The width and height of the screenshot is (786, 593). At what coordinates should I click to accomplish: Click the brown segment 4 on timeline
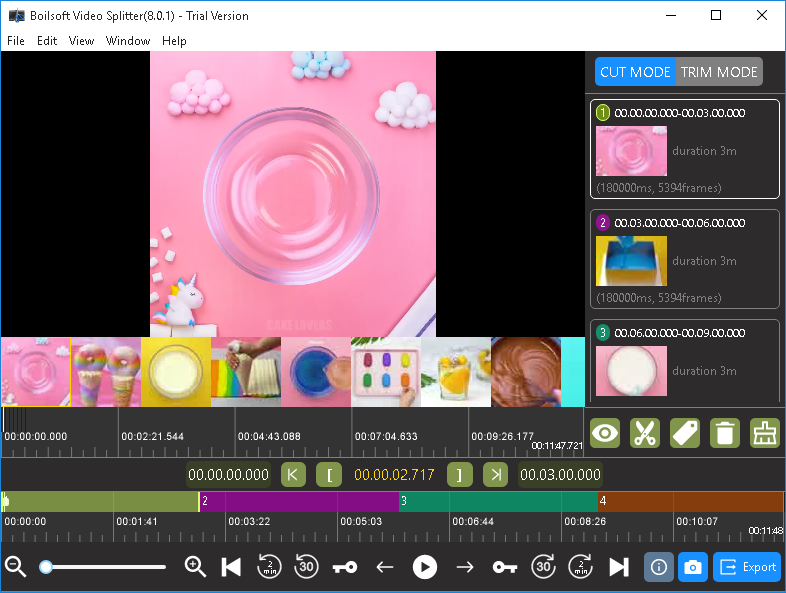[x=691, y=501]
